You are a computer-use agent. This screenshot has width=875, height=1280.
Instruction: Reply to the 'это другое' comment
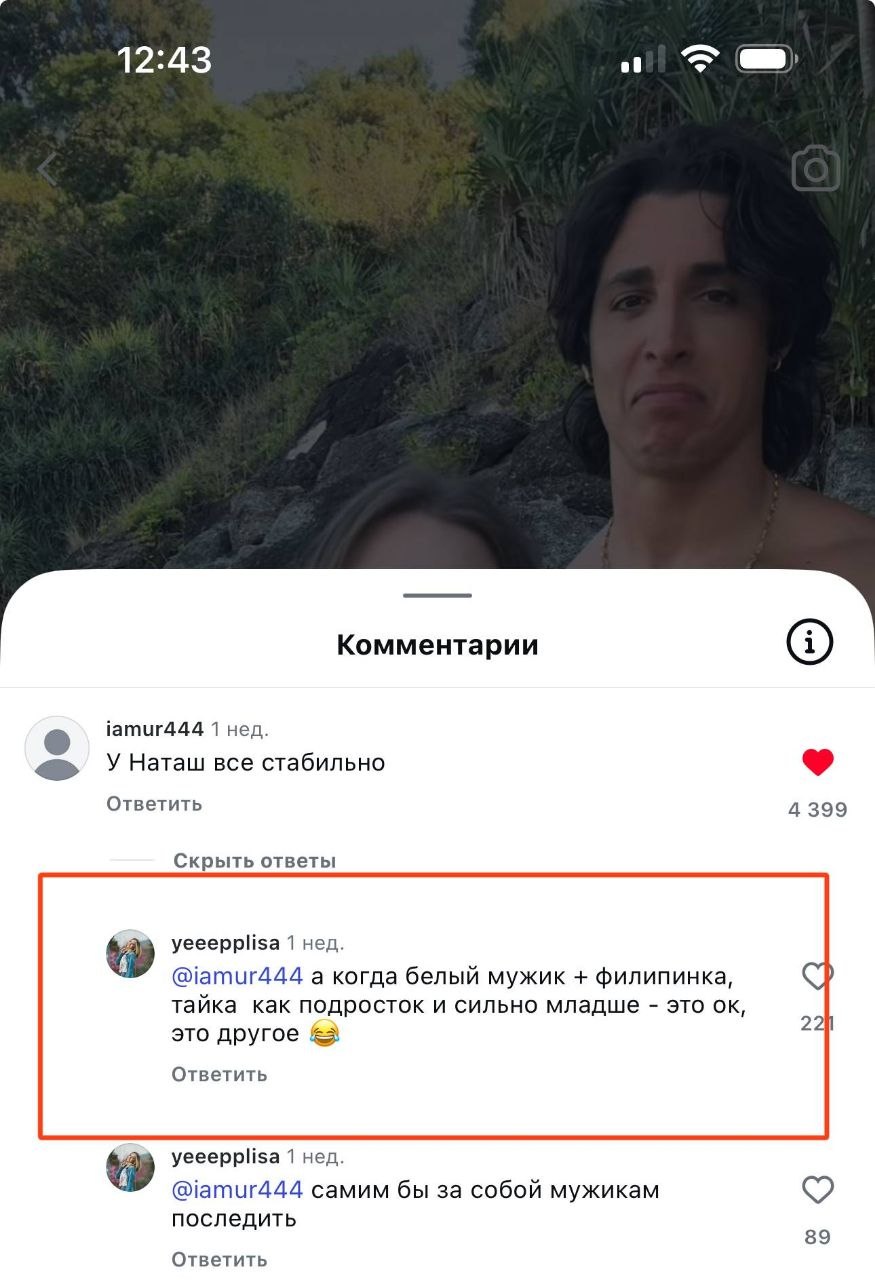tap(219, 1075)
